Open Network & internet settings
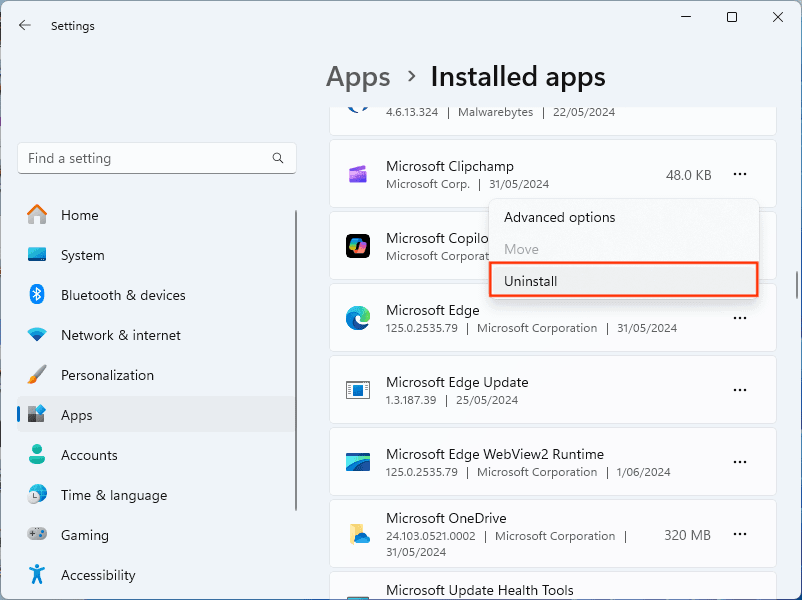802x600 pixels. click(121, 335)
